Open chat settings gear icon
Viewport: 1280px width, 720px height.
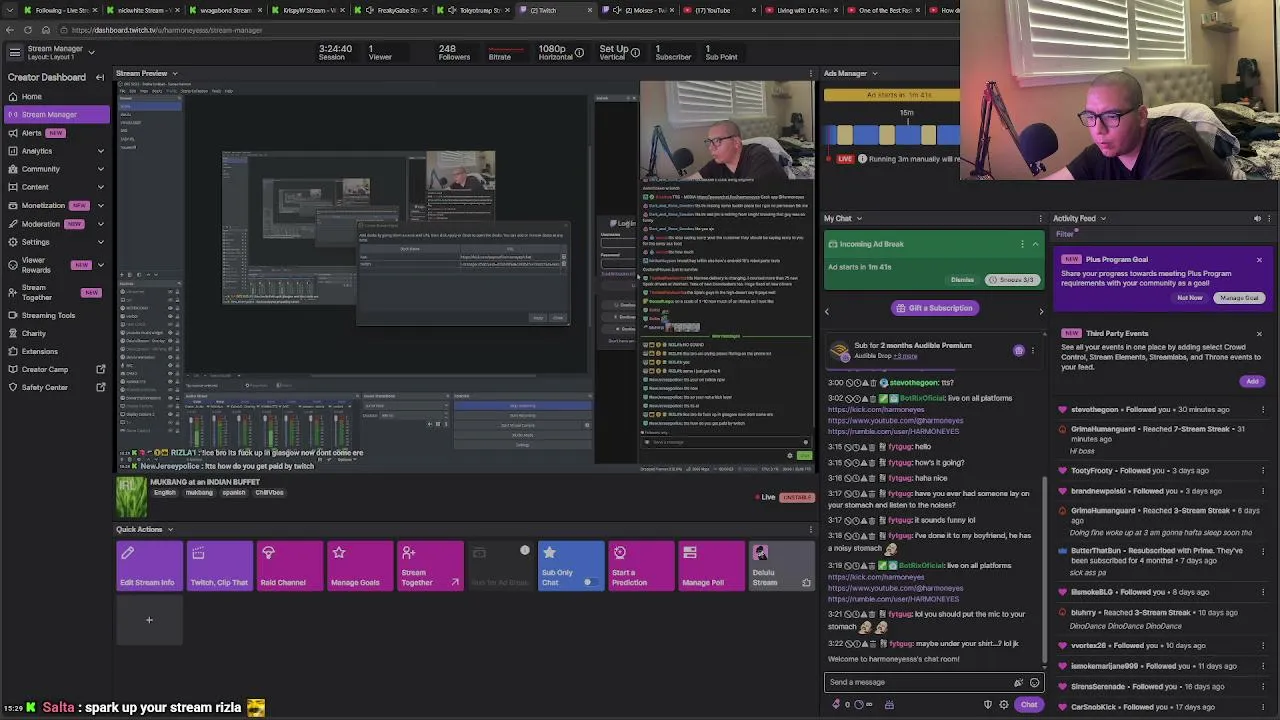click(x=1003, y=704)
